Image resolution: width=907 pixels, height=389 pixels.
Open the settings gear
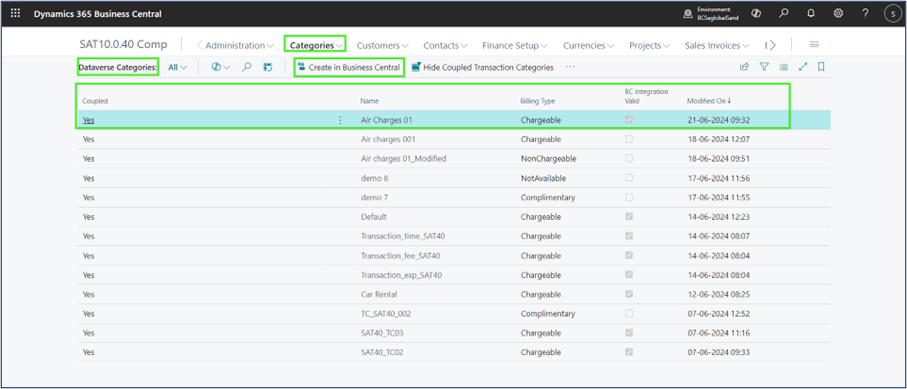click(838, 13)
